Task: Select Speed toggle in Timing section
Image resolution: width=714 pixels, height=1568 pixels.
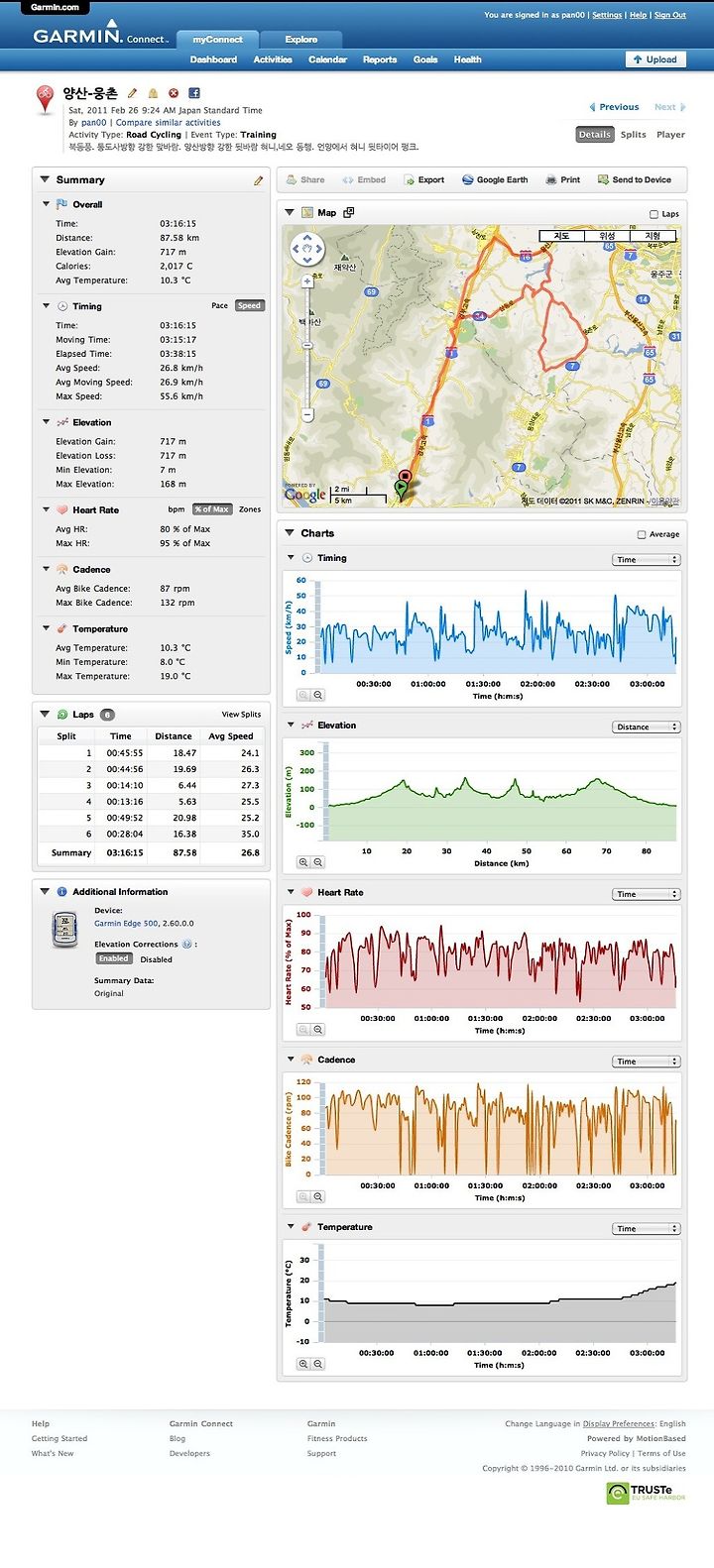Action: 250,306
